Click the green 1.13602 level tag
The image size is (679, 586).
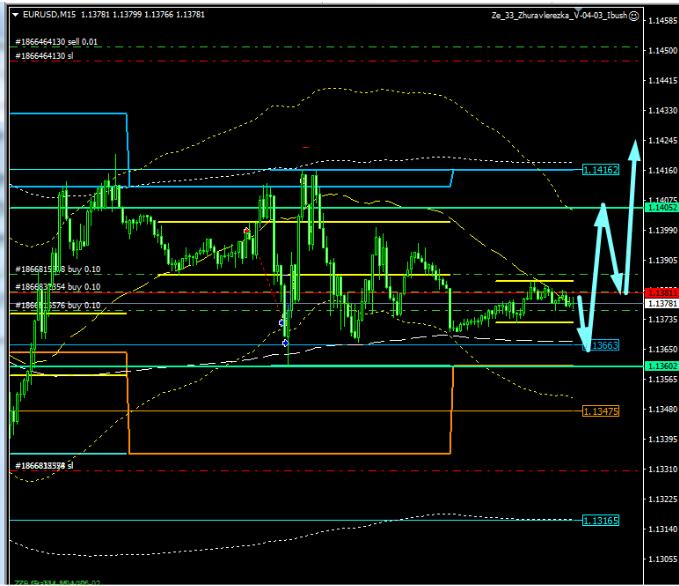point(662,366)
